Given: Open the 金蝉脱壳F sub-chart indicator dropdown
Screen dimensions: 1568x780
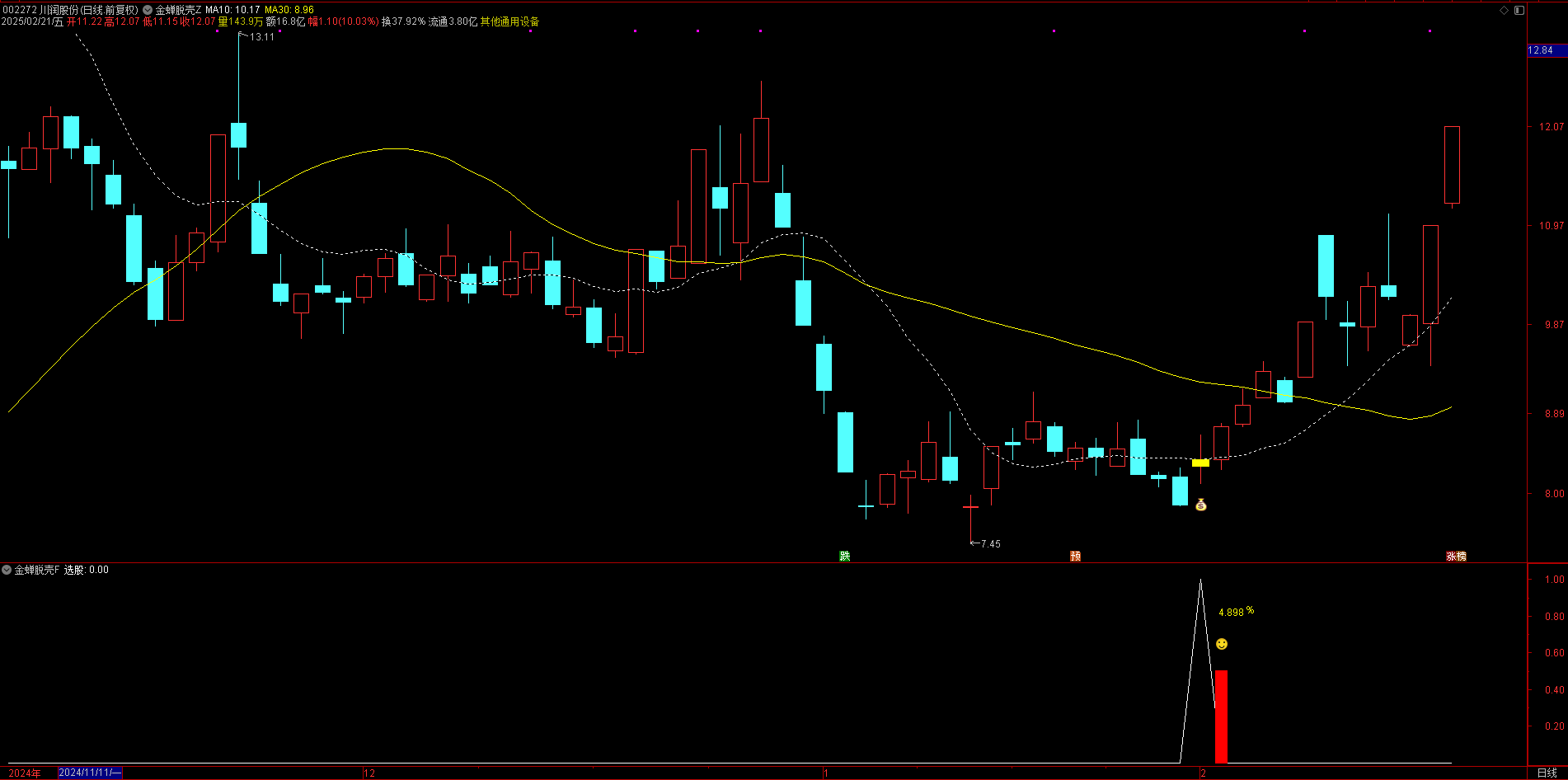Looking at the screenshot, I should pos(7,570).
